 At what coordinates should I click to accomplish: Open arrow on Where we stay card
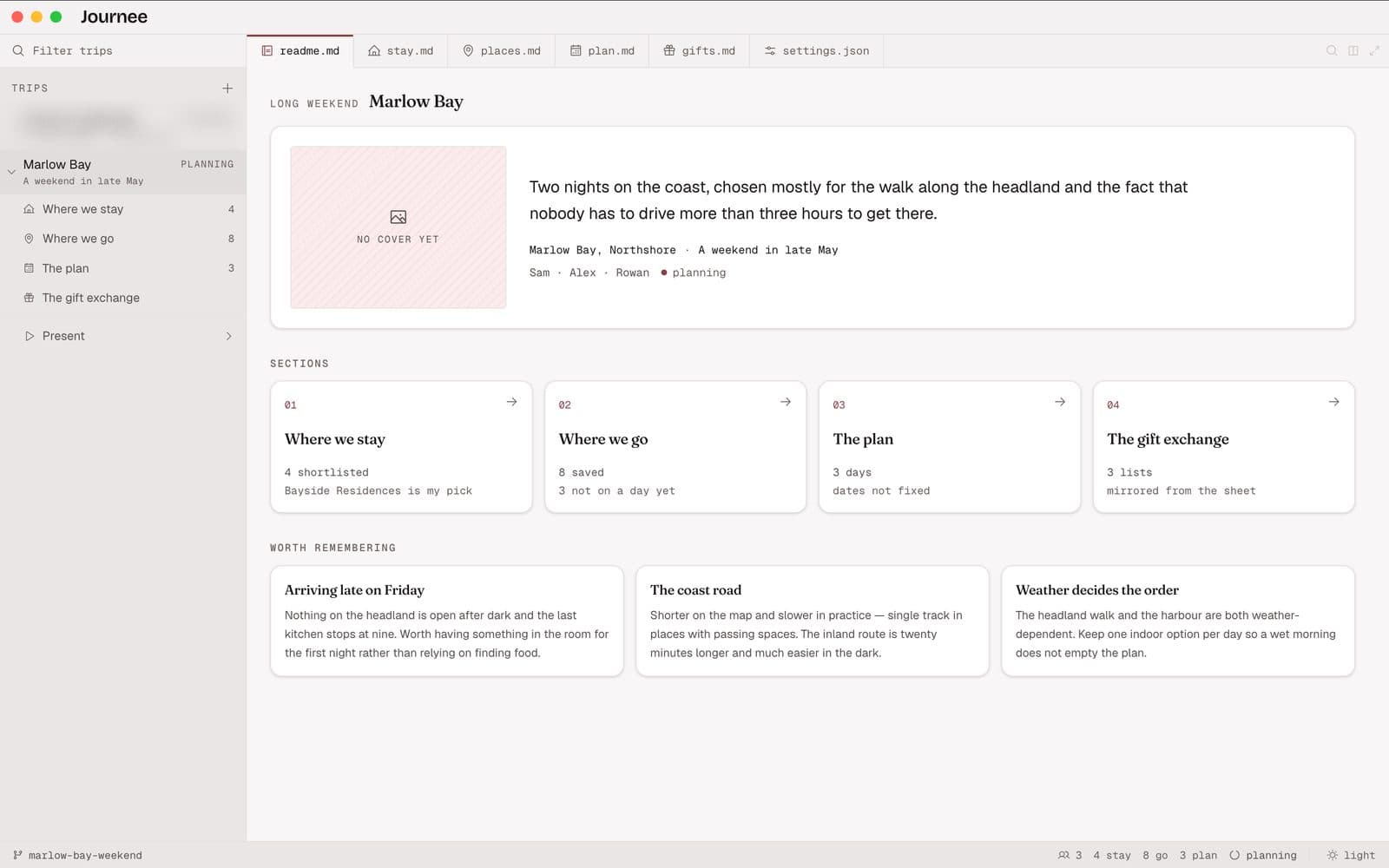pos(511,402)
